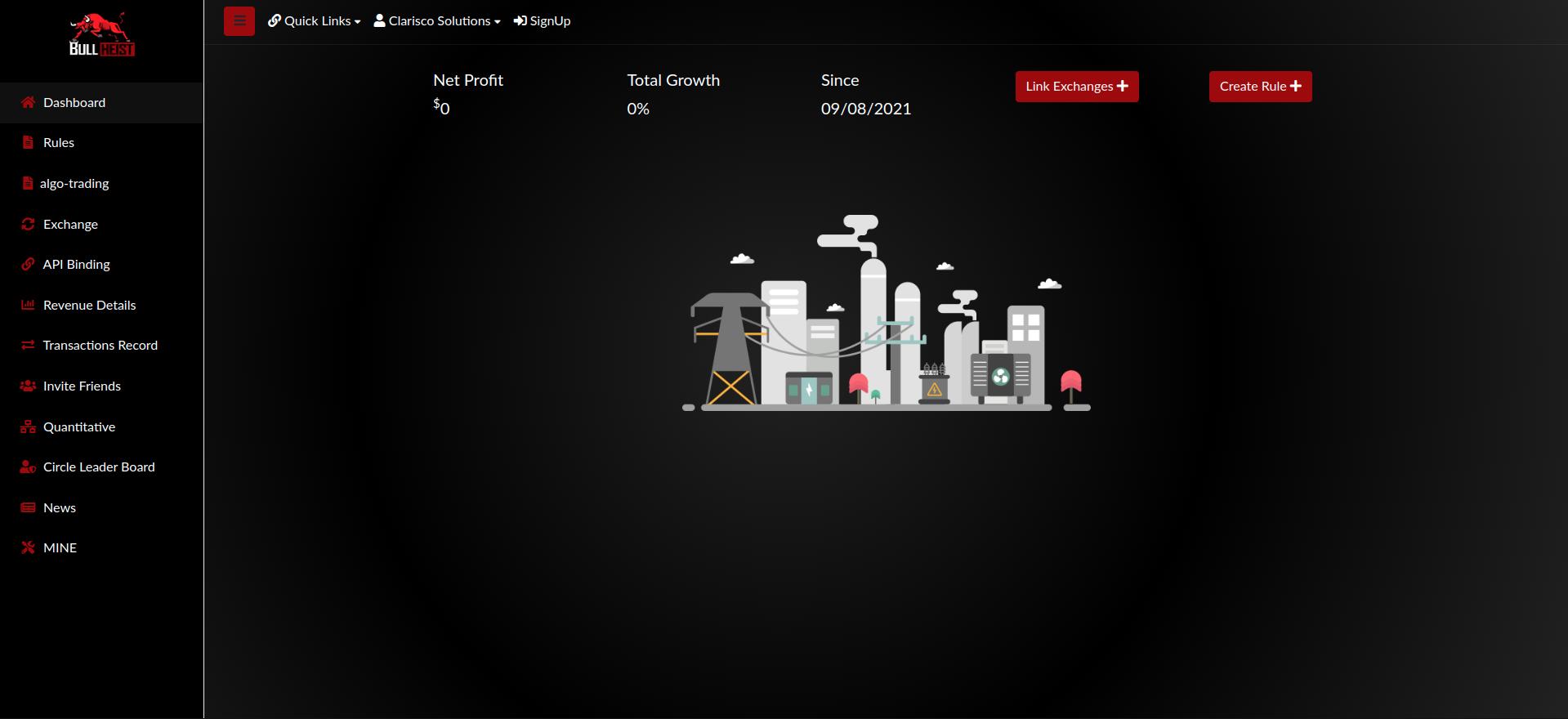
Task: Click the Clarisco Solutions user icon
Action: click(x=380, y=20)
